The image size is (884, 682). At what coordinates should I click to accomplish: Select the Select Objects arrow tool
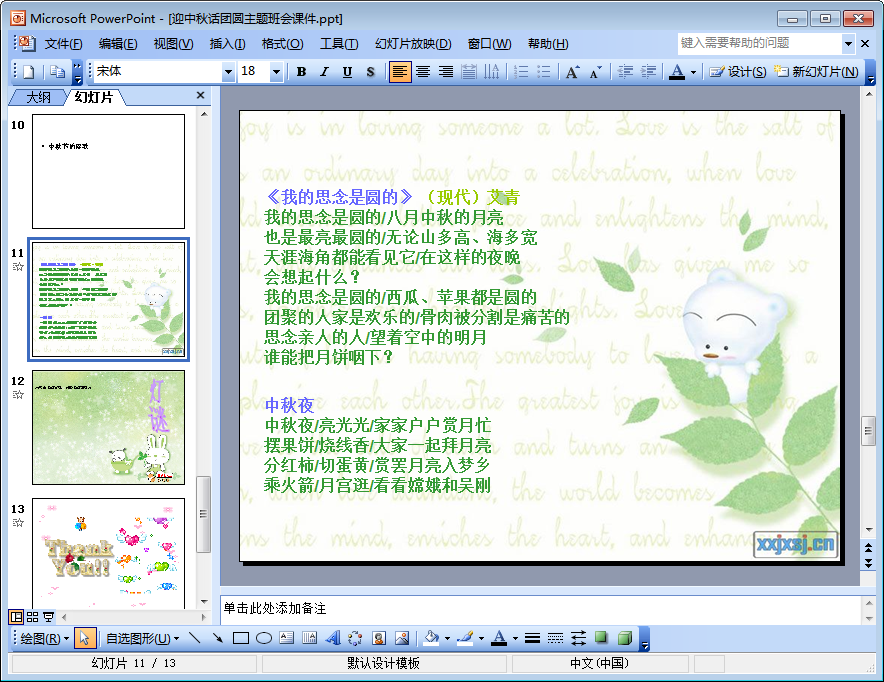coord(85,638)
